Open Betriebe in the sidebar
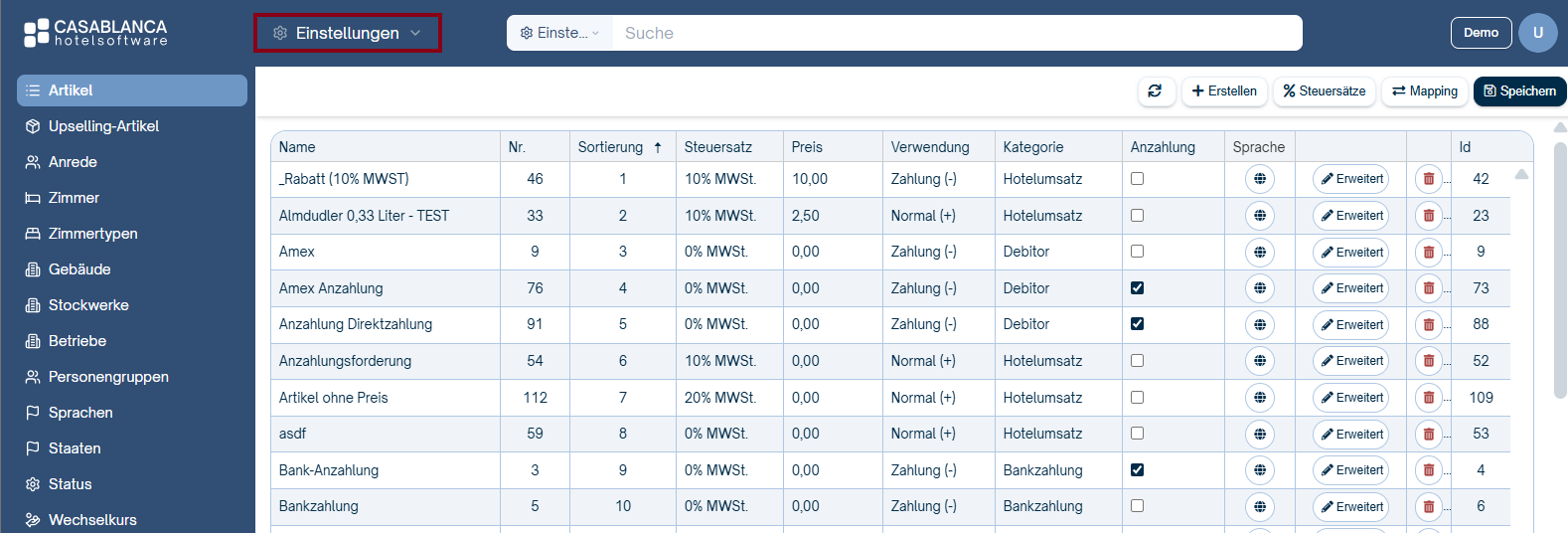 point(132,341)
